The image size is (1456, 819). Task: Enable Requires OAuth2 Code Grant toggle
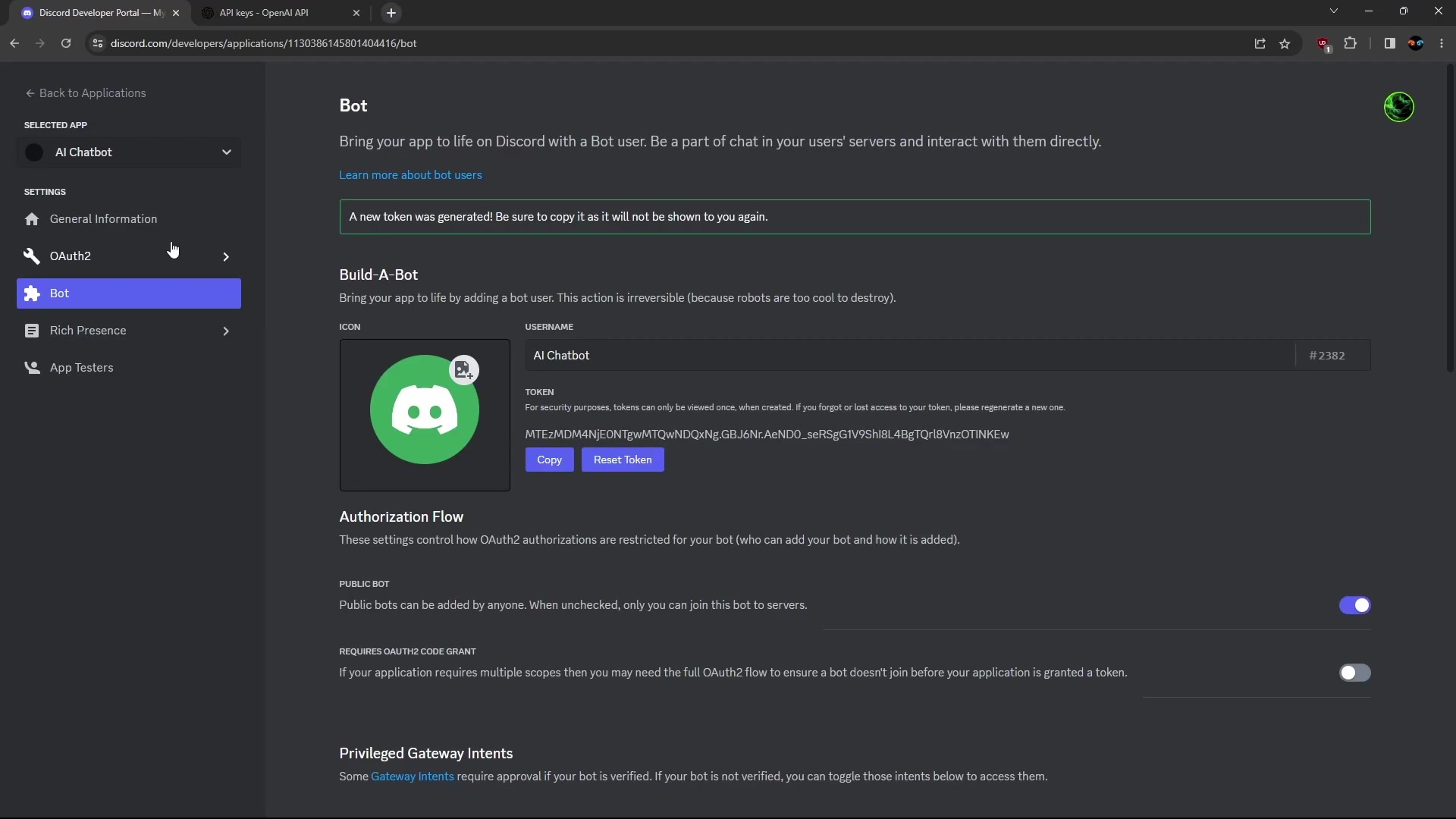click(1354, 673)
